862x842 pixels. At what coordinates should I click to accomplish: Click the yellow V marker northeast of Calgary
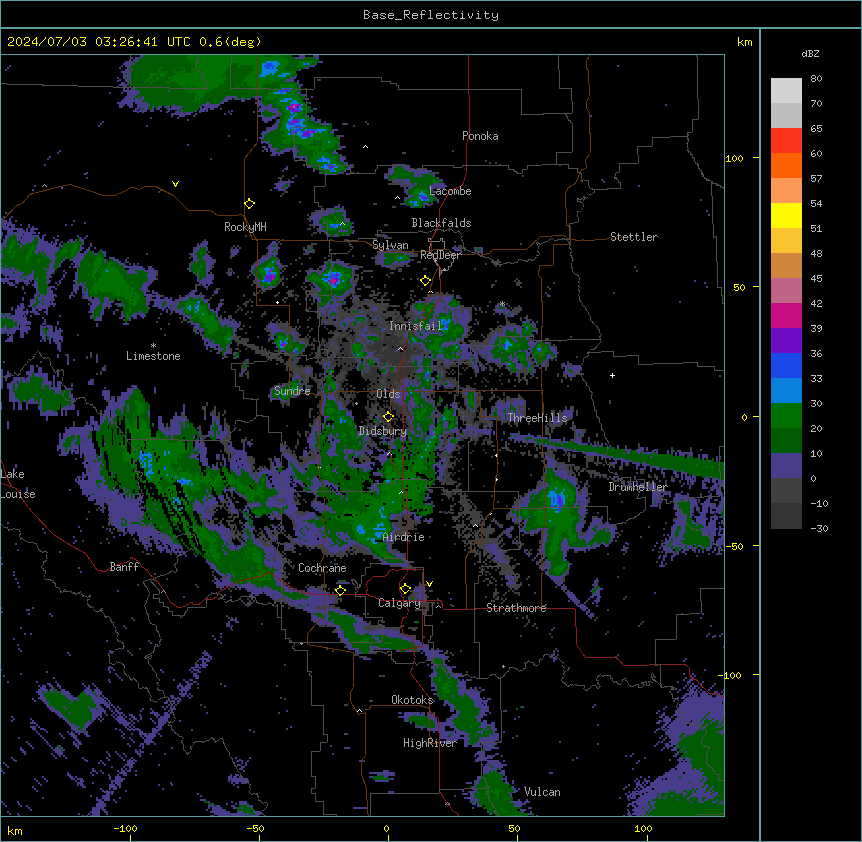click(x=429, y=584)
